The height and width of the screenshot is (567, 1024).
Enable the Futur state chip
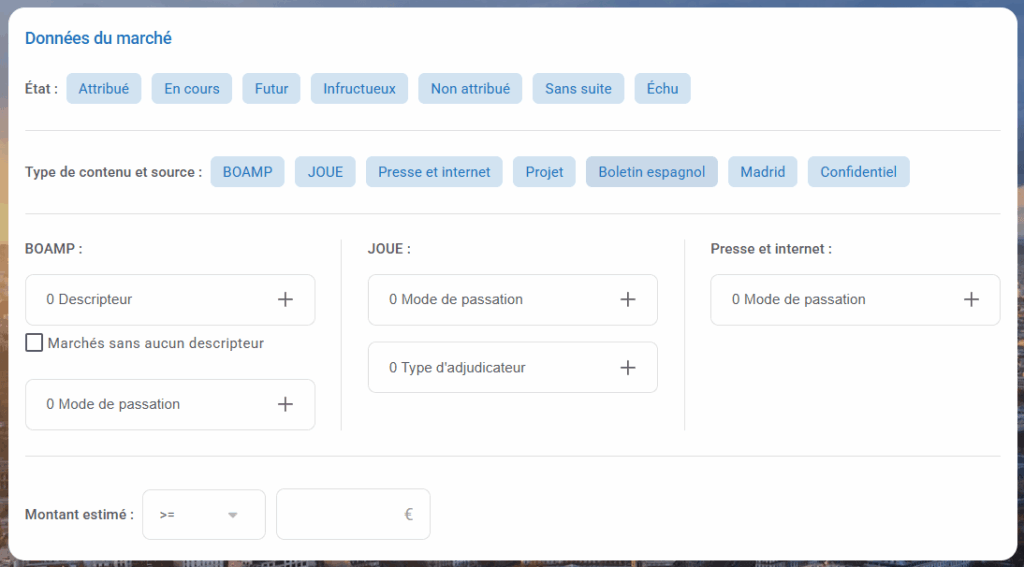(271, 88)
